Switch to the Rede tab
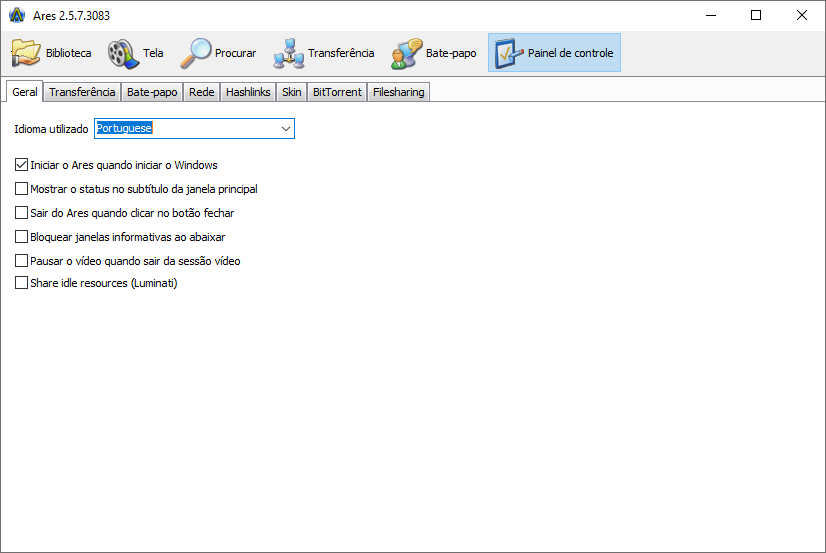826x553 pixels. coord(201,92)
